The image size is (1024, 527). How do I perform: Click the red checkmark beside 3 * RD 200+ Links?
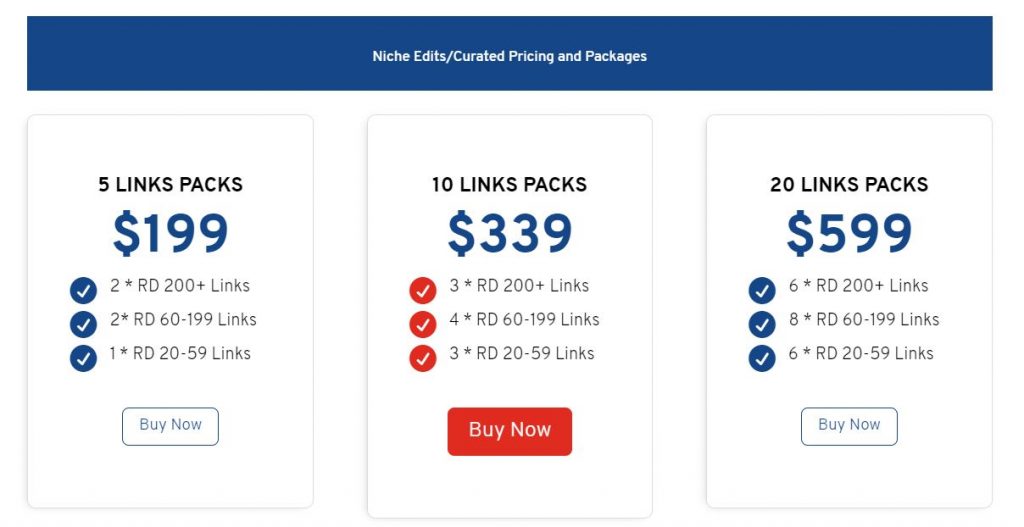[423, 291]
